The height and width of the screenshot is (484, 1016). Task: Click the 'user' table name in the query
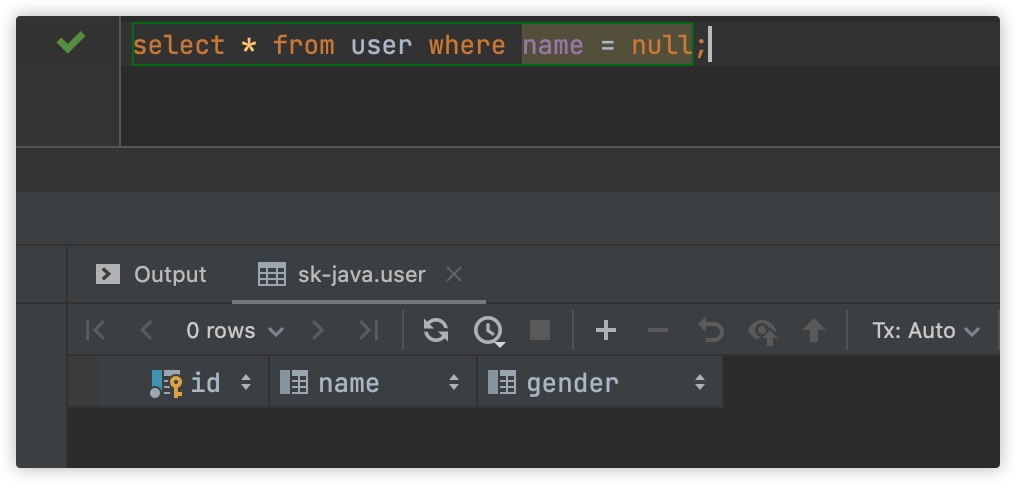tap(382, 45)
